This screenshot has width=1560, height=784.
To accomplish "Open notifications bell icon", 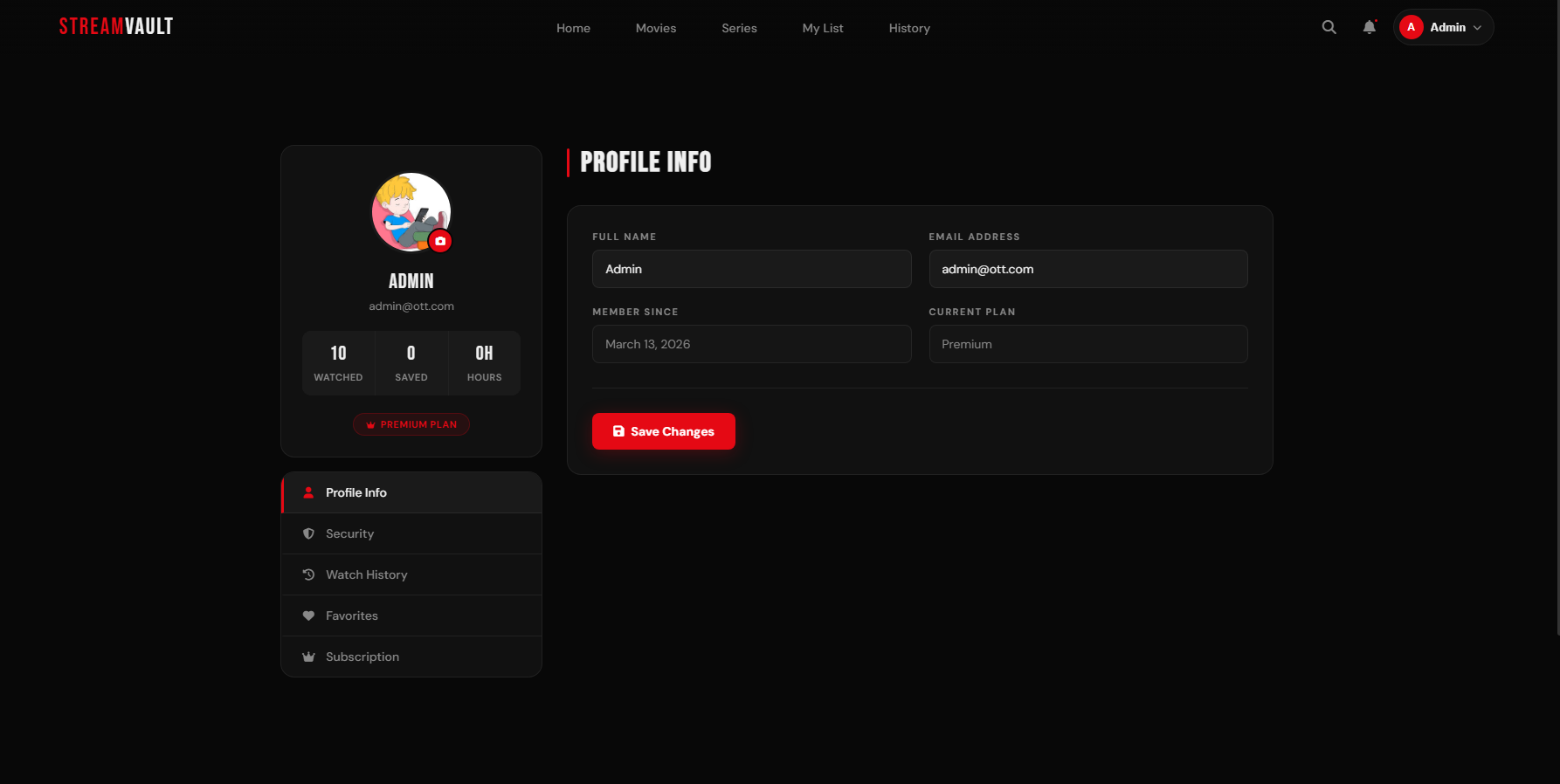I will [1369, 27].
